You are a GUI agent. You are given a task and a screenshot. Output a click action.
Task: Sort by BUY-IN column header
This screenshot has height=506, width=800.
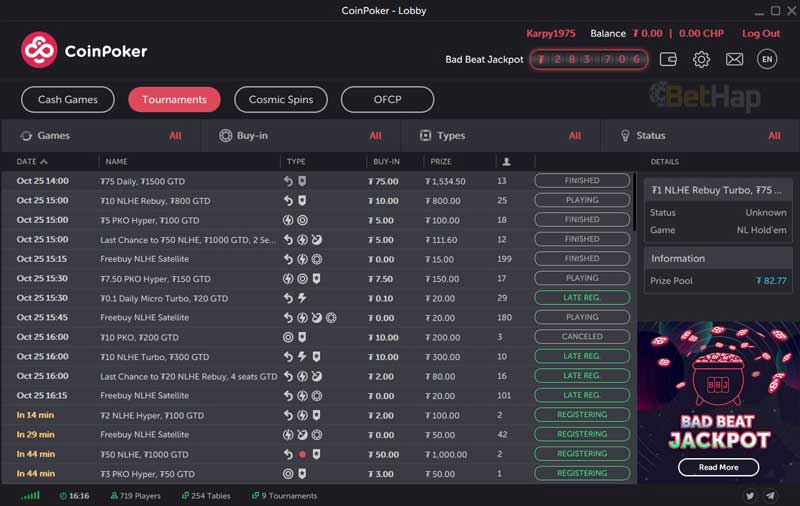coord(386,162)
